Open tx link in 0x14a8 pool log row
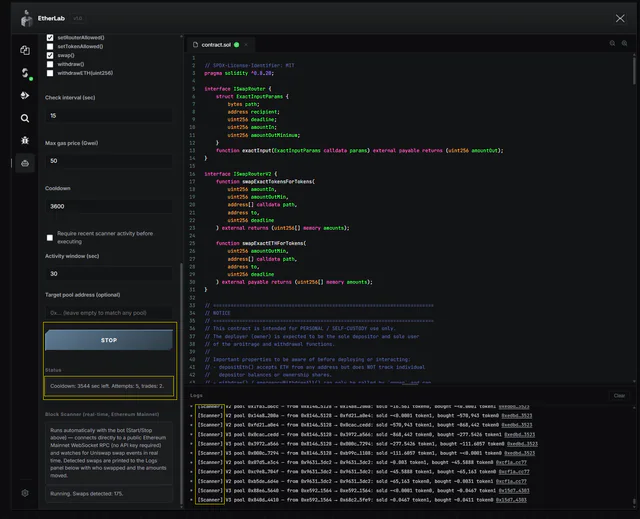Screen dimensions: 640x519 click(x=517, y=415)
